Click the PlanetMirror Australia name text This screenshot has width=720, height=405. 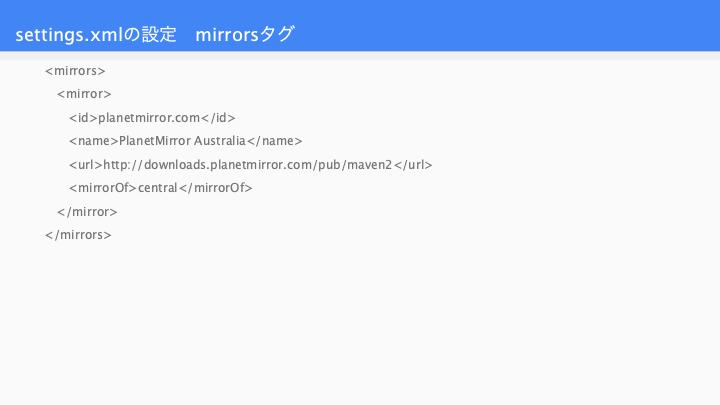(x=182, y=141)
